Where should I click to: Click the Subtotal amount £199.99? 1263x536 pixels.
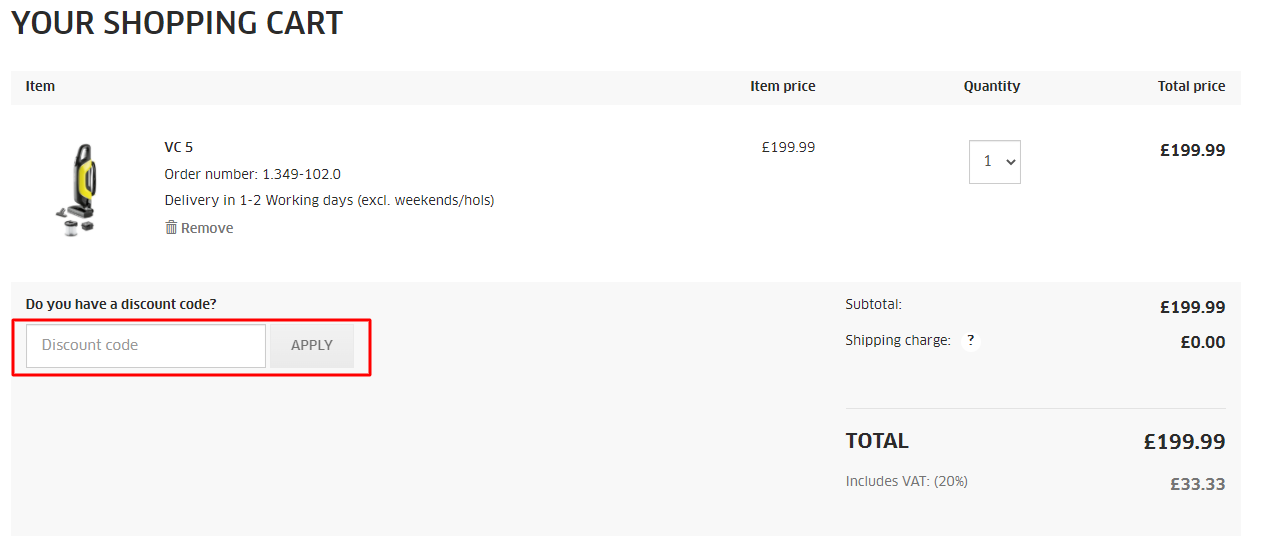pos(1192,308)
